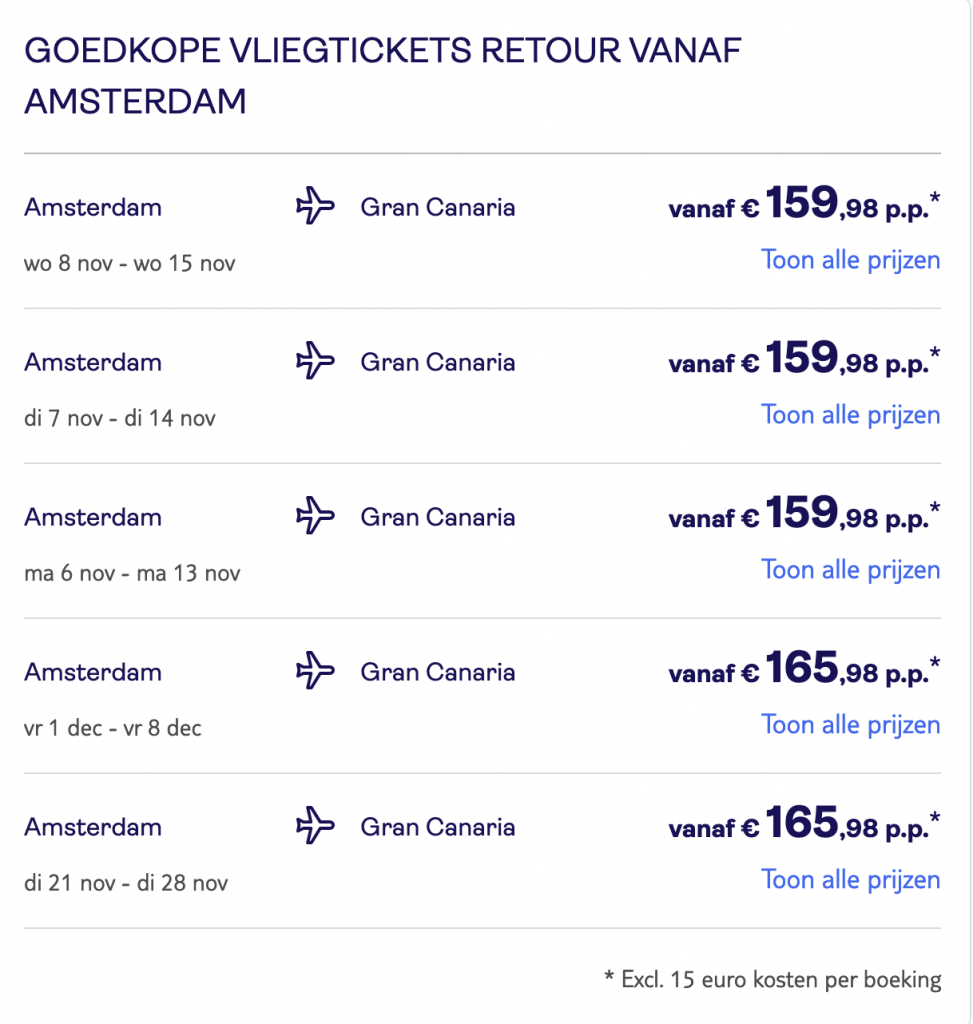Viewport: 973px width, 1024px height.
Task: Click airplane icon in 21 nov flight row
Action: pos(315,827)
